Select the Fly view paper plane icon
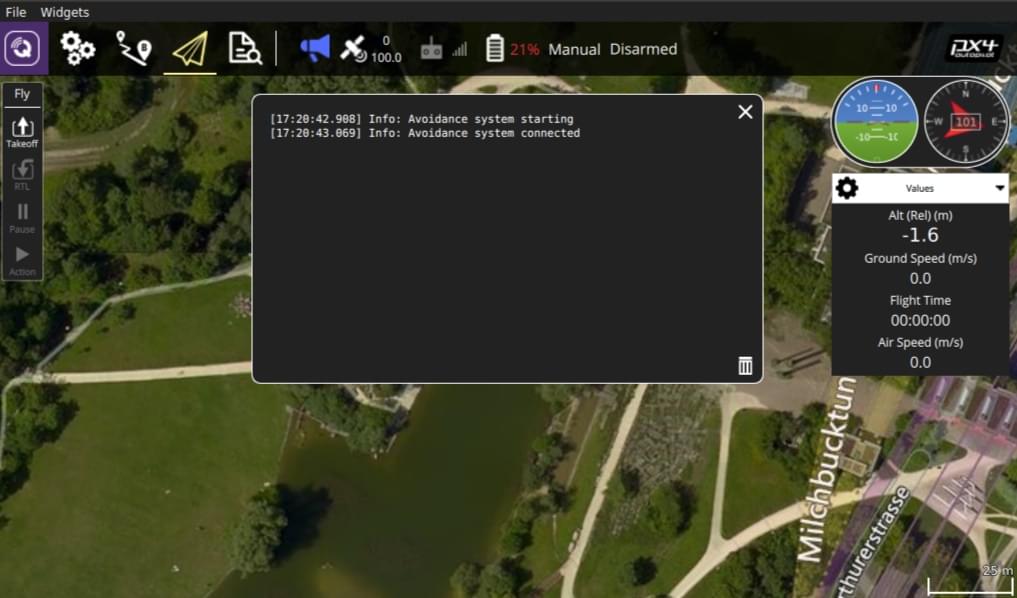The width and height of the screenshot is (1017, 598). coord(191,47)
